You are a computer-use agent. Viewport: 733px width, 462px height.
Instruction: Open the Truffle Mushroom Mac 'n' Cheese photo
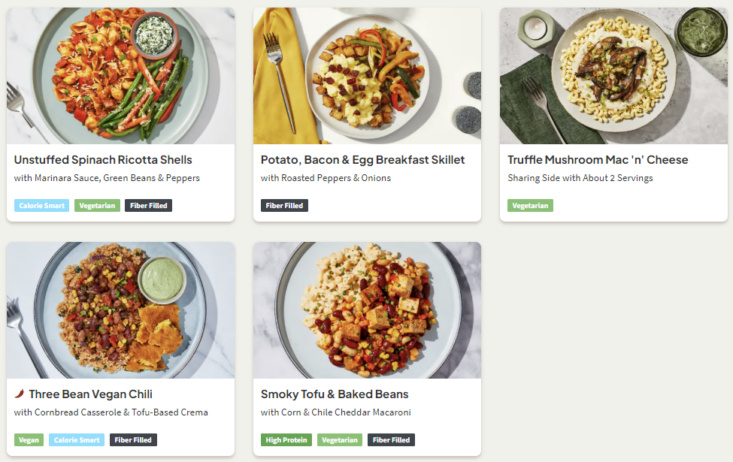coord(613,76)
